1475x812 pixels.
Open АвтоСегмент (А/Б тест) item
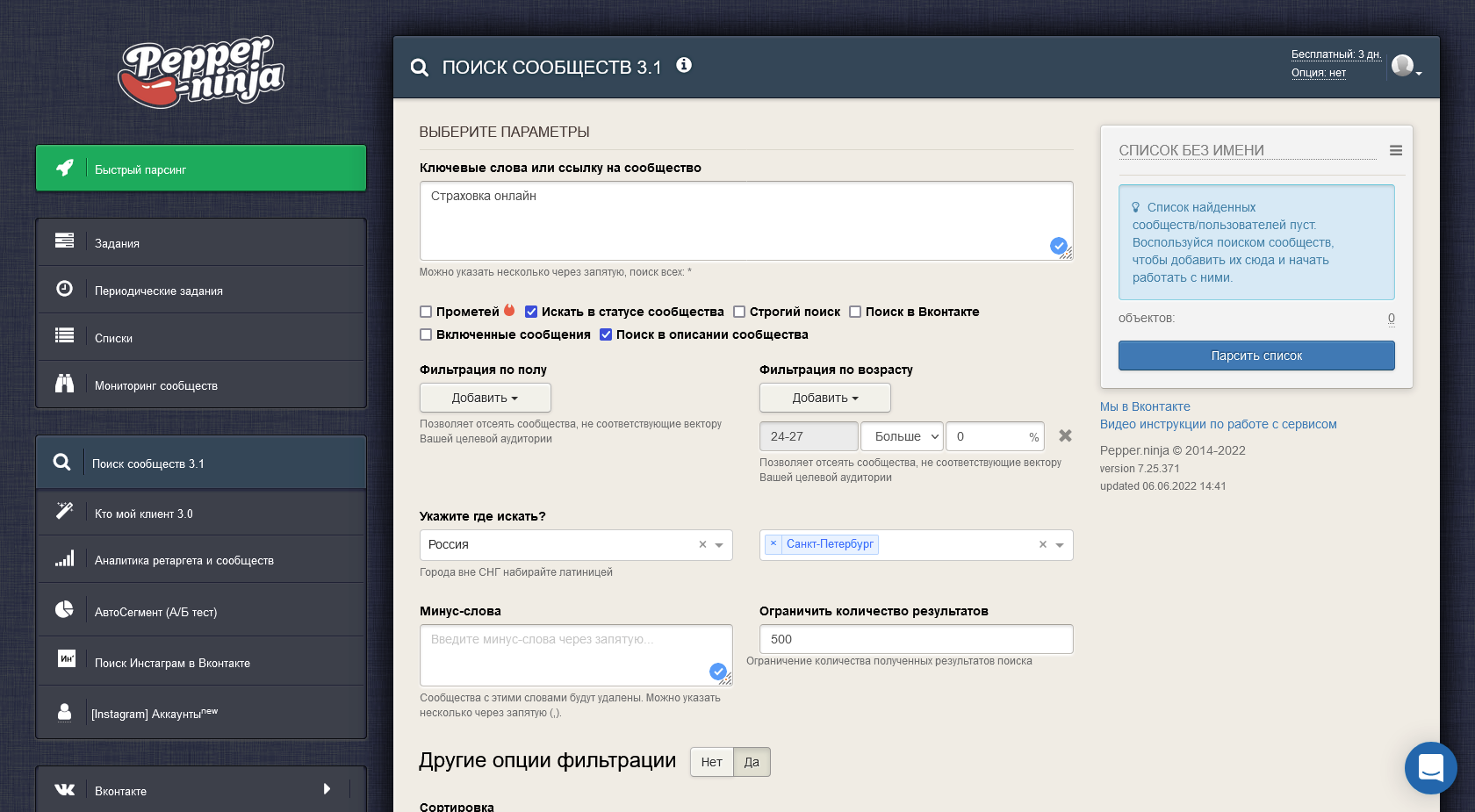[x=201, y=610]
